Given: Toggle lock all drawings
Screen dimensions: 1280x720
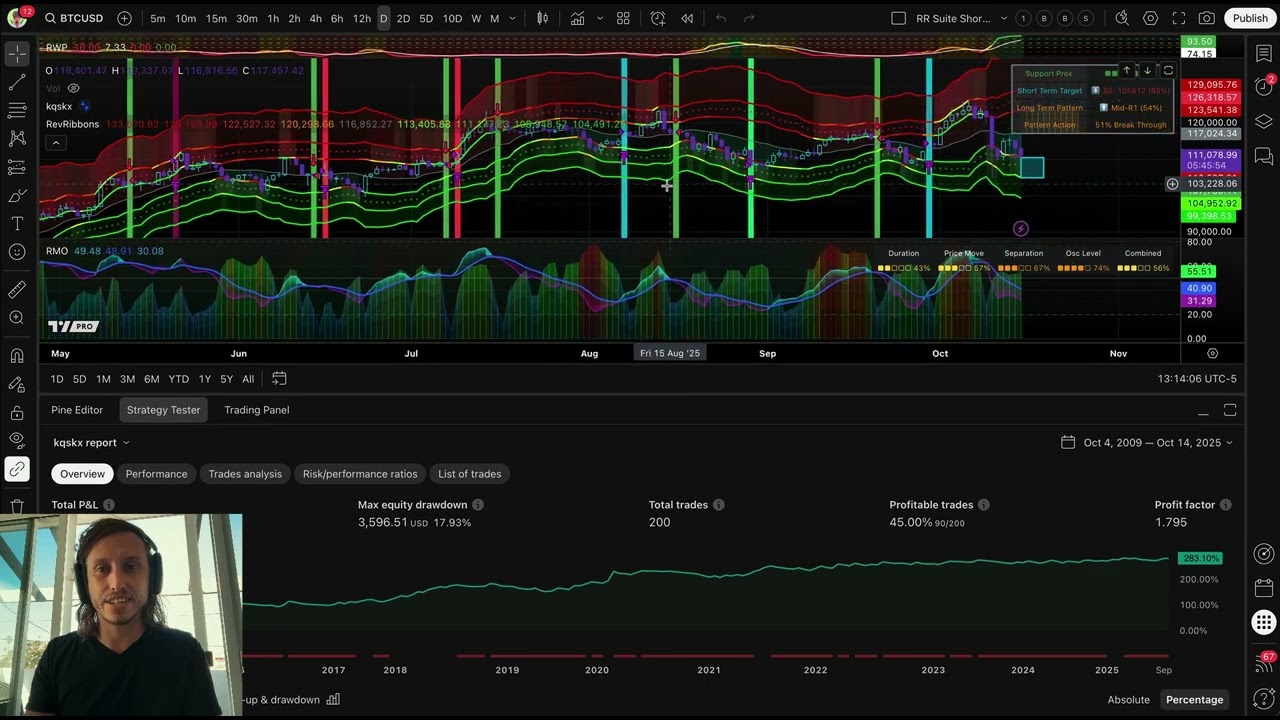Looking at the screenshot, I should pos(17,412).
